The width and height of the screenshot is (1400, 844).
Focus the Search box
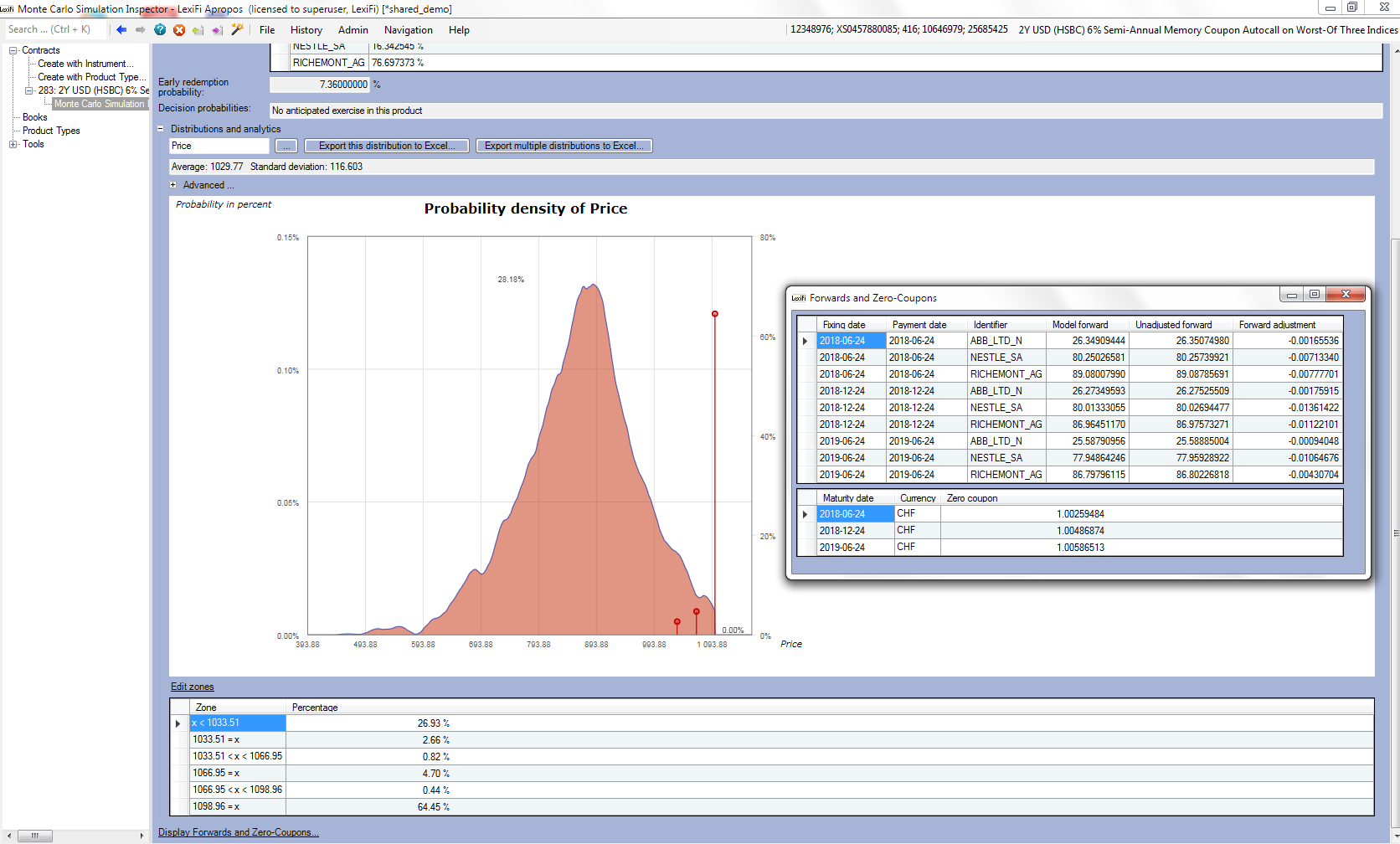(55, 29)
